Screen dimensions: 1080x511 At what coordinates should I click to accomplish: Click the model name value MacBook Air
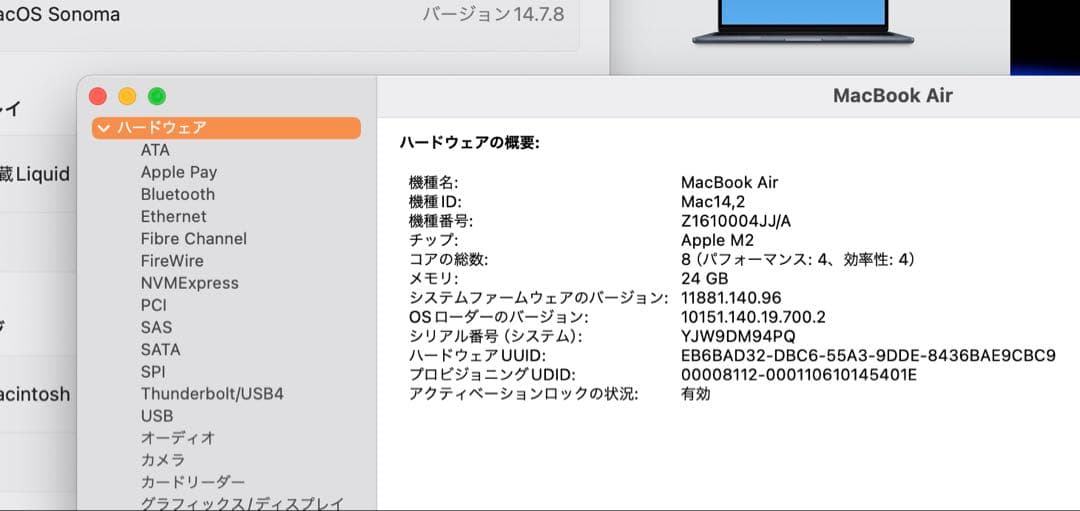(x=729, y=182)
